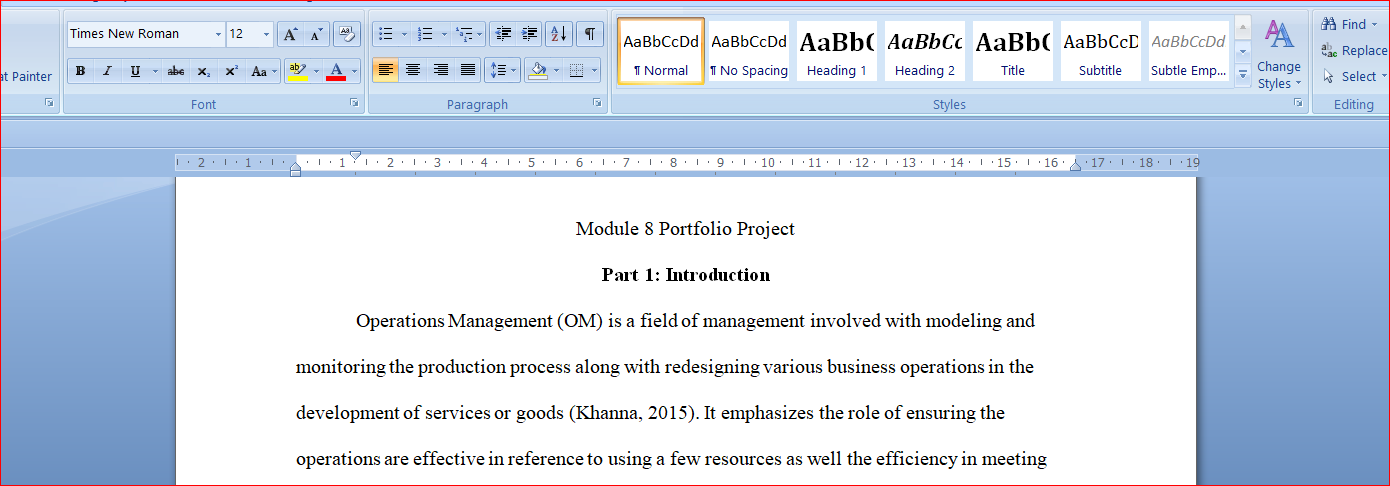Screen dimensions: 1390x486
Task: Toggle Underline formatting
Action: click(134, 71)
